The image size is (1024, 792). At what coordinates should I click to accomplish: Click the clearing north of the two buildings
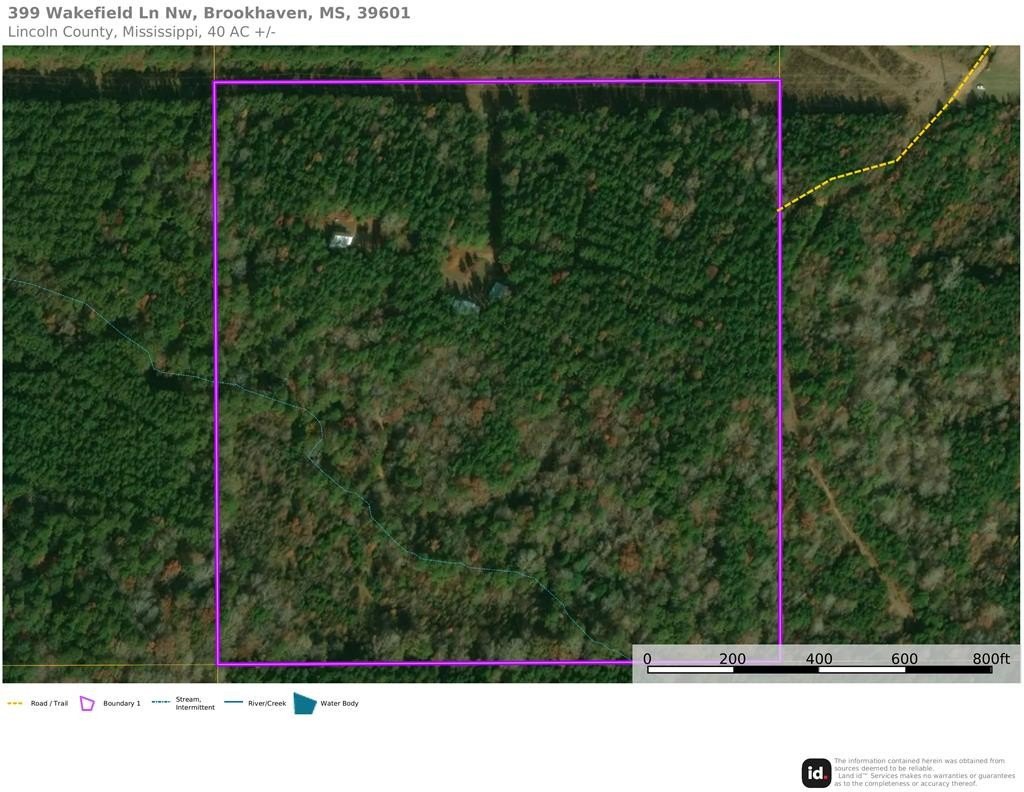click(x=468, y=262)
